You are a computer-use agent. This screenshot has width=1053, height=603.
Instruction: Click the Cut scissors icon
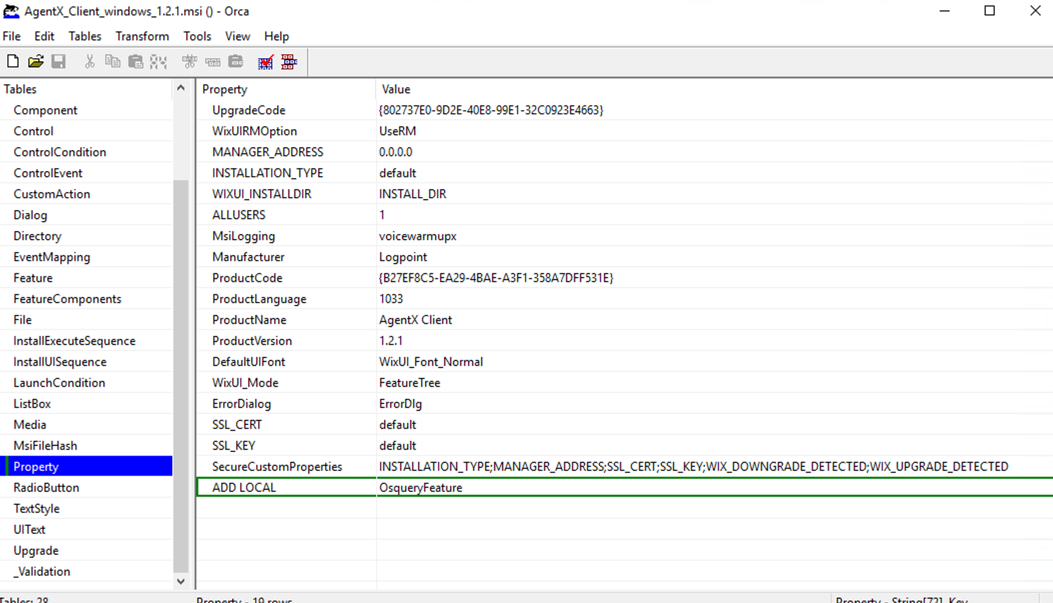[x=90, y=62]
